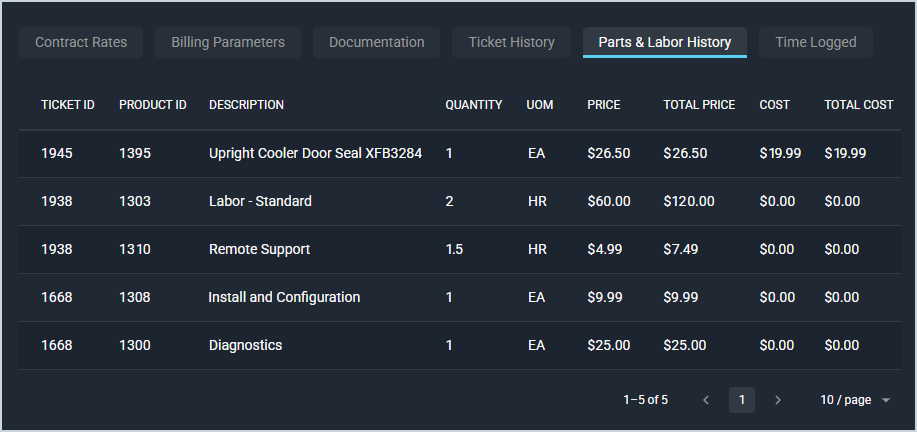Select the Diagnostics row
Viewport: 917px width, 432px height.
[245, 346]
